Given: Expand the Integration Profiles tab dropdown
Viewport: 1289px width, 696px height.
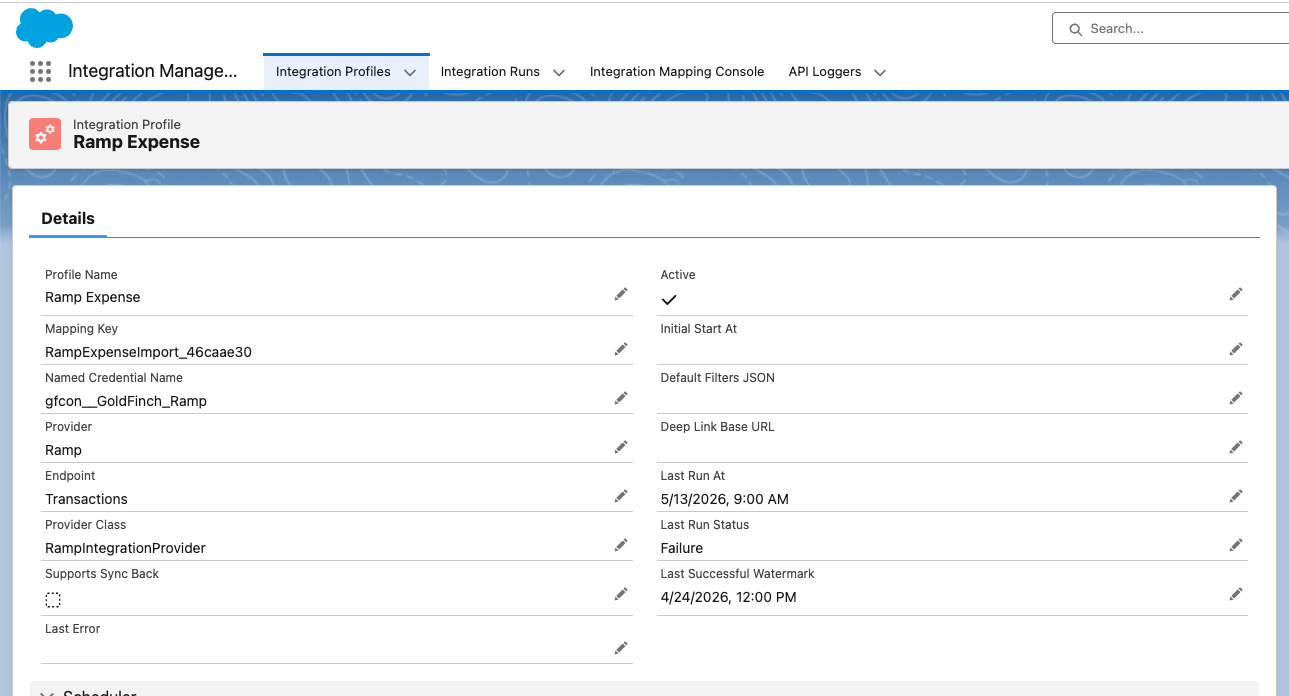Looking at the screenshot, I should point(410,73).
